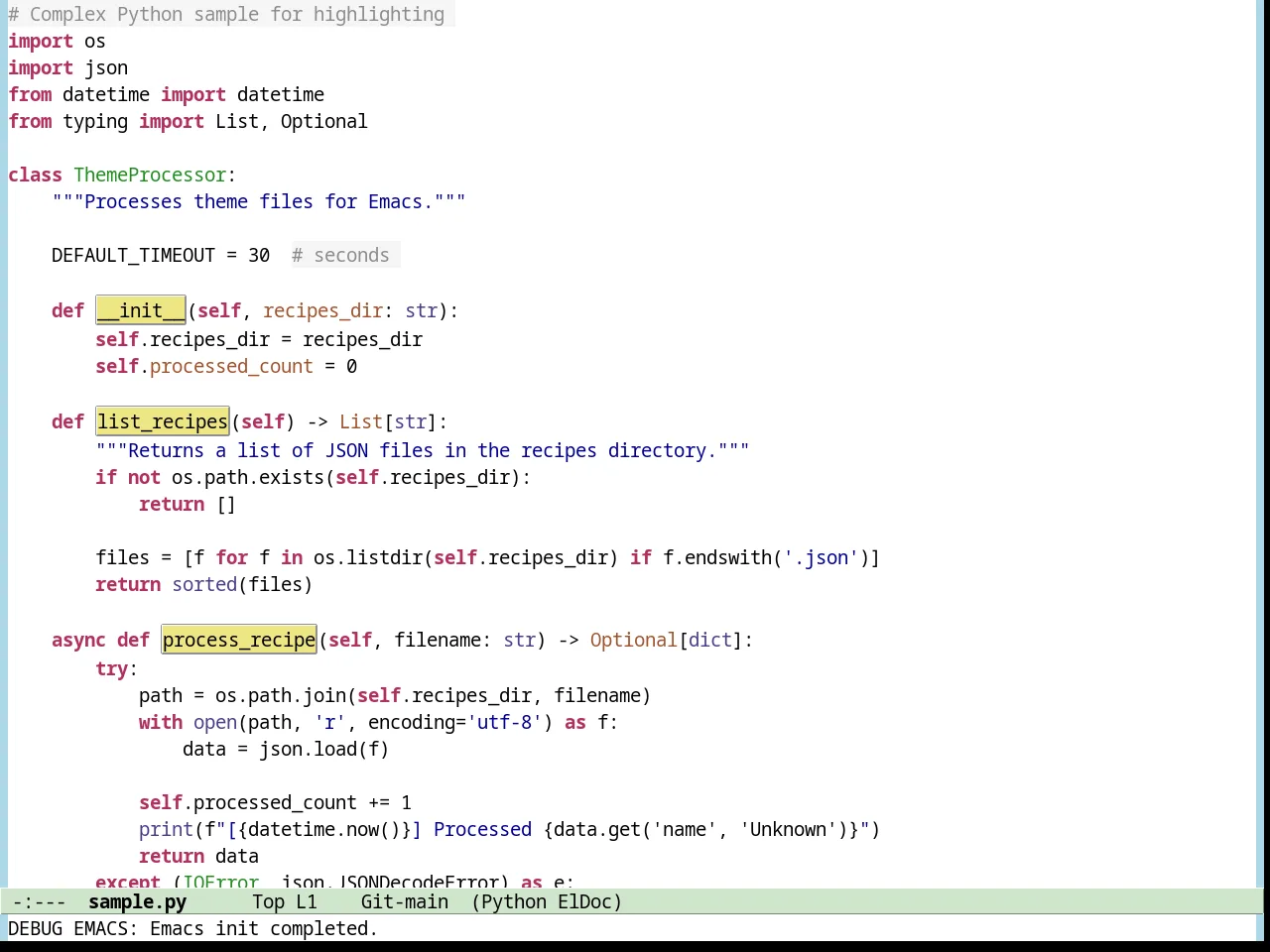1270x952 pixels.
Task: Click the -:--- buffer status indicator
Action: click(x=40, y=901)
